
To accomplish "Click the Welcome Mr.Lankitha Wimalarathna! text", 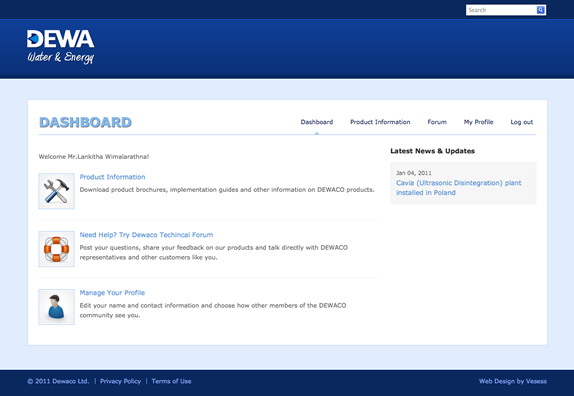I will click(94, 157).
